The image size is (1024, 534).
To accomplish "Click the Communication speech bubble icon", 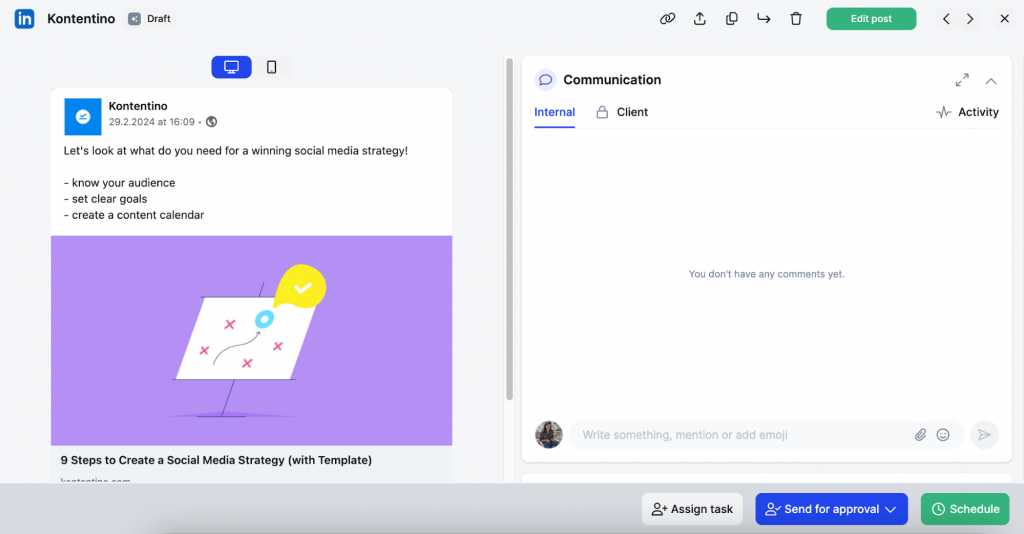I will click(545, 80).
